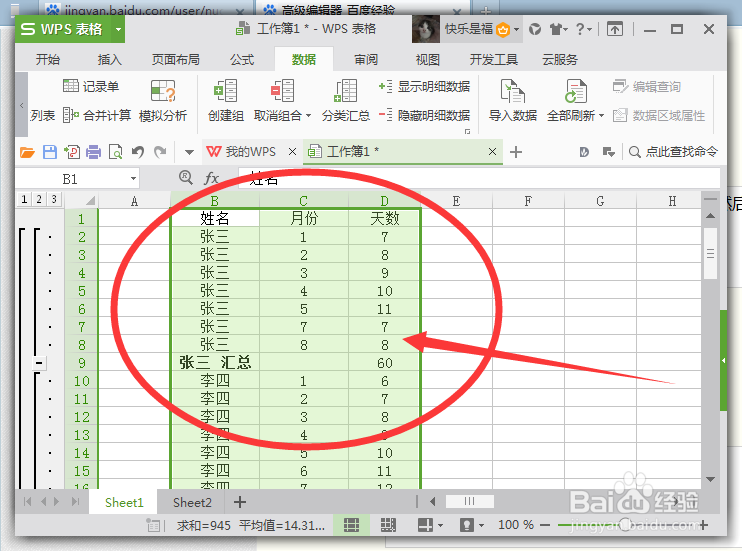Open the WPS 表格 application menu arrow

coord(118,29)
